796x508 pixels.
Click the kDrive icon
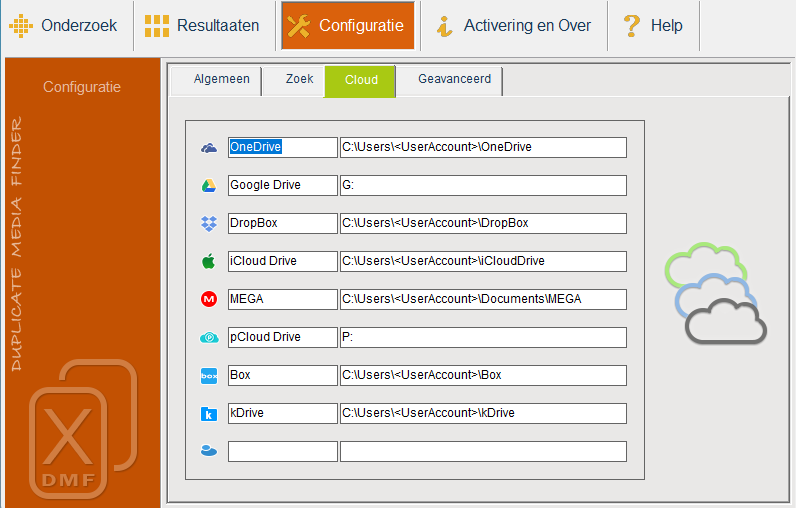[209, 414]
